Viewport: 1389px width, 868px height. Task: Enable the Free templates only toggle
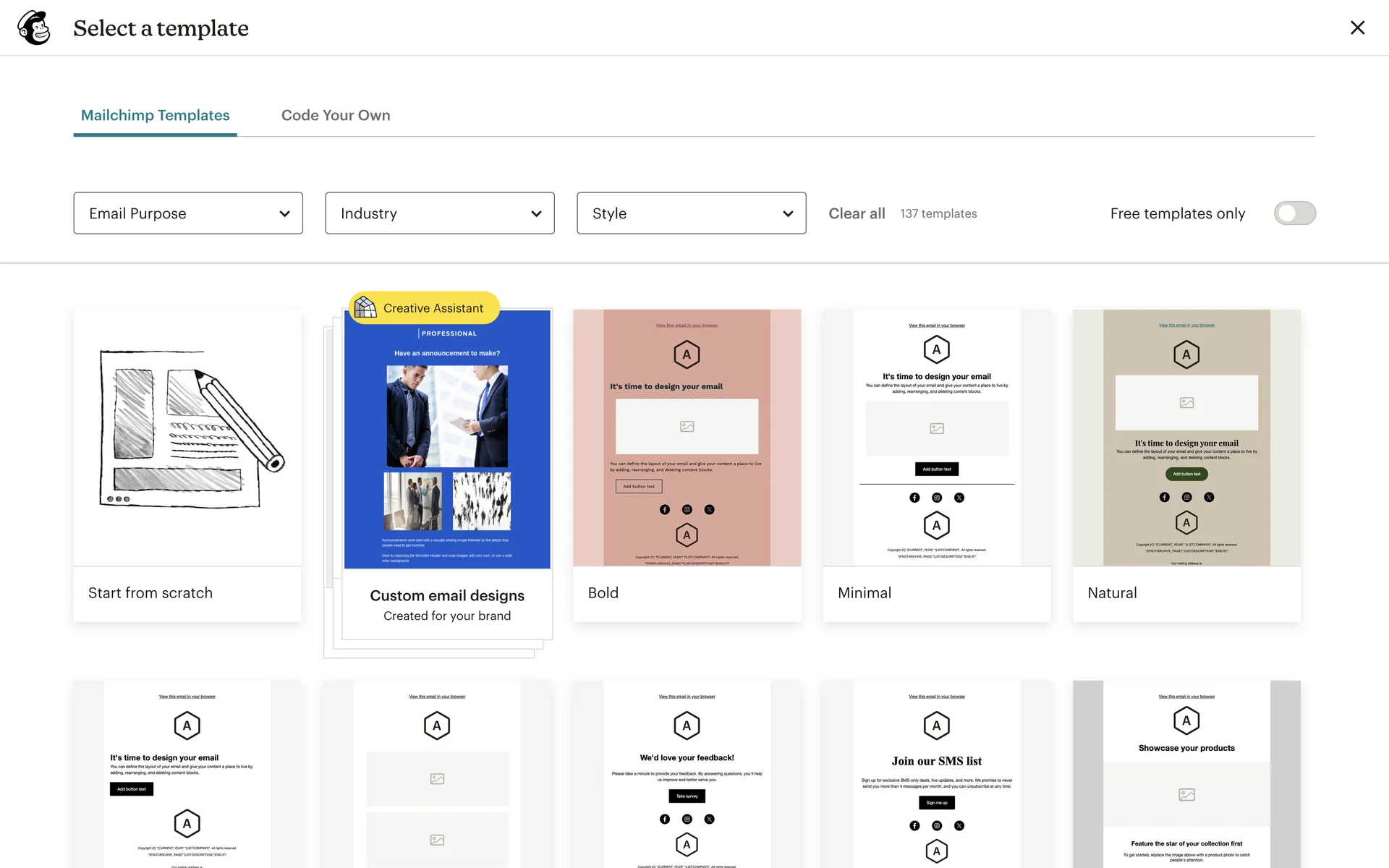tap(1294, 213)
